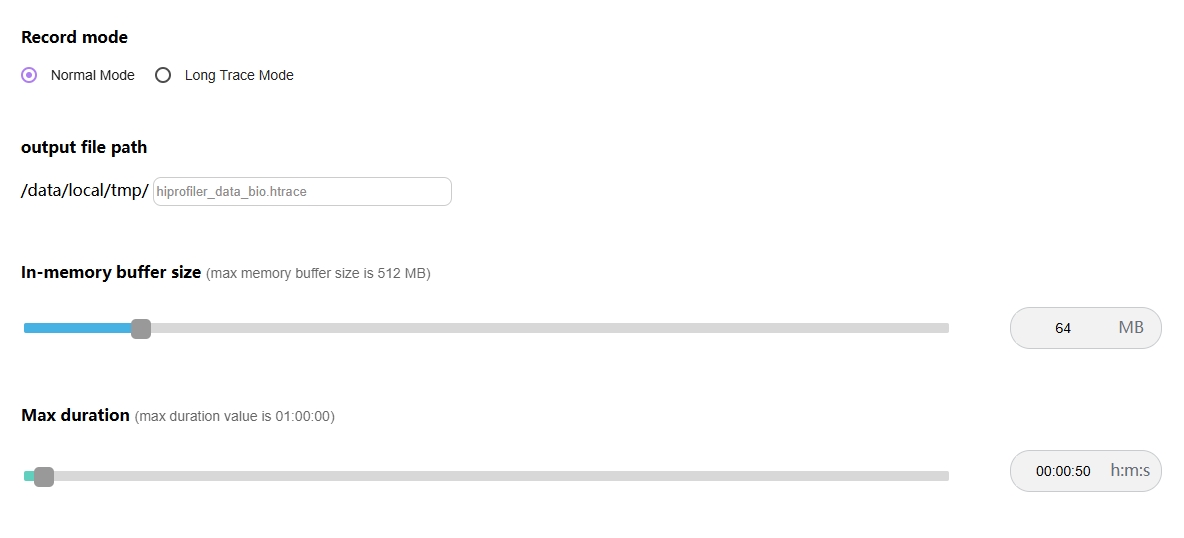Click the "In-memory buffer size" heading
1184x538 pixels.
pos(111,272)
